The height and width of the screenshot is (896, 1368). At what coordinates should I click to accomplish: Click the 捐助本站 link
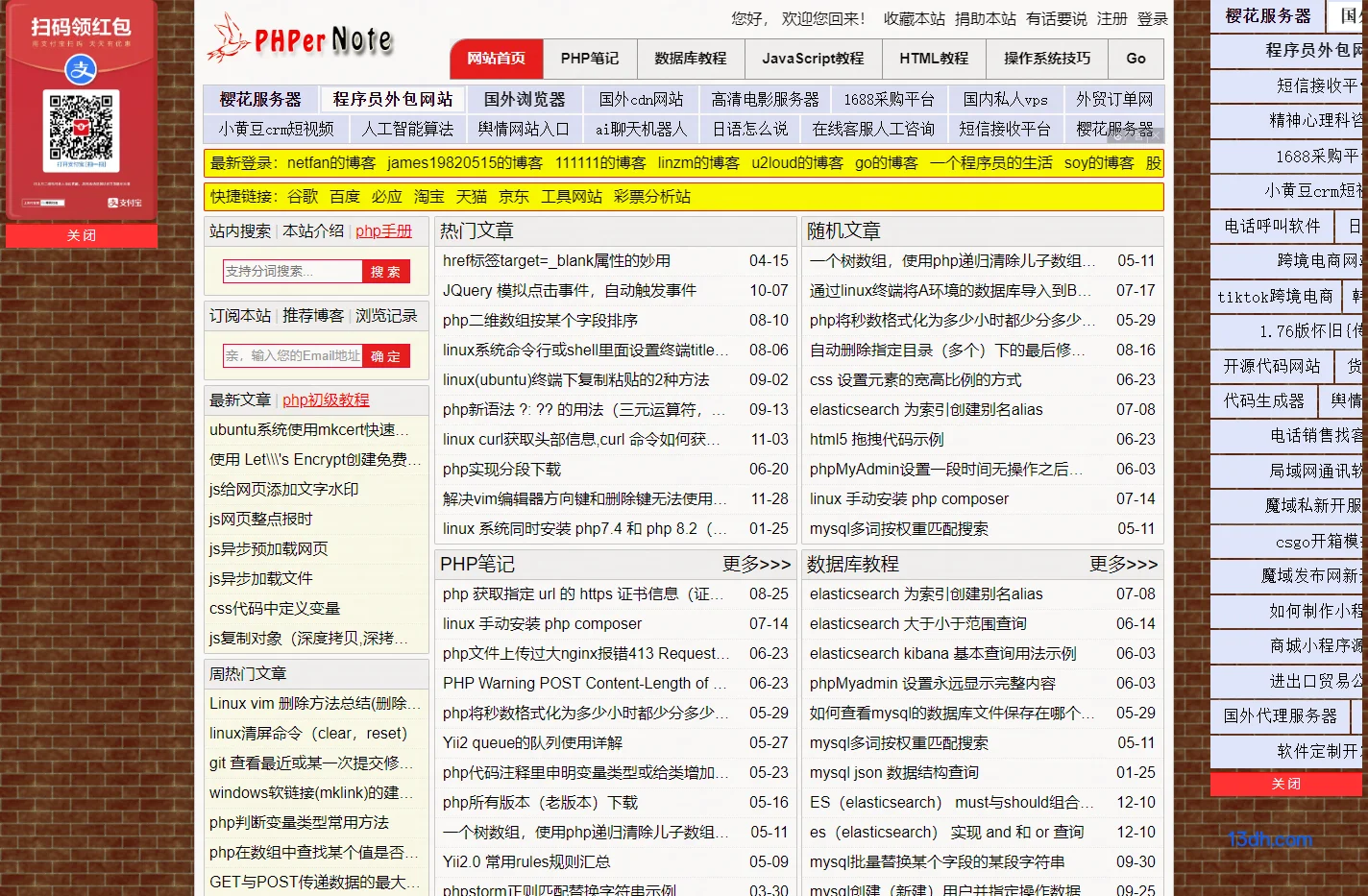click(986, 18)
